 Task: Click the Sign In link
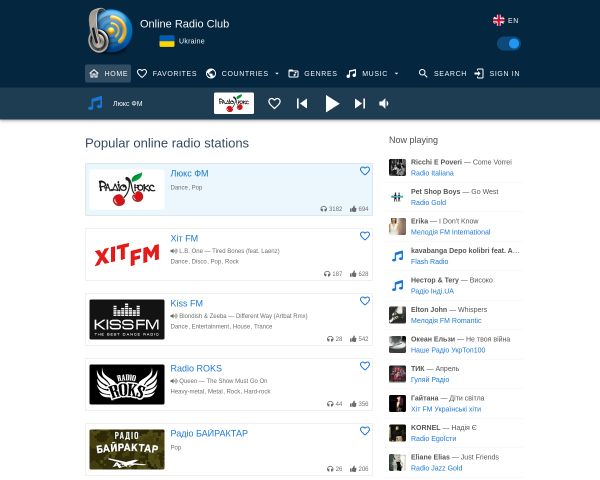(497, 73)
